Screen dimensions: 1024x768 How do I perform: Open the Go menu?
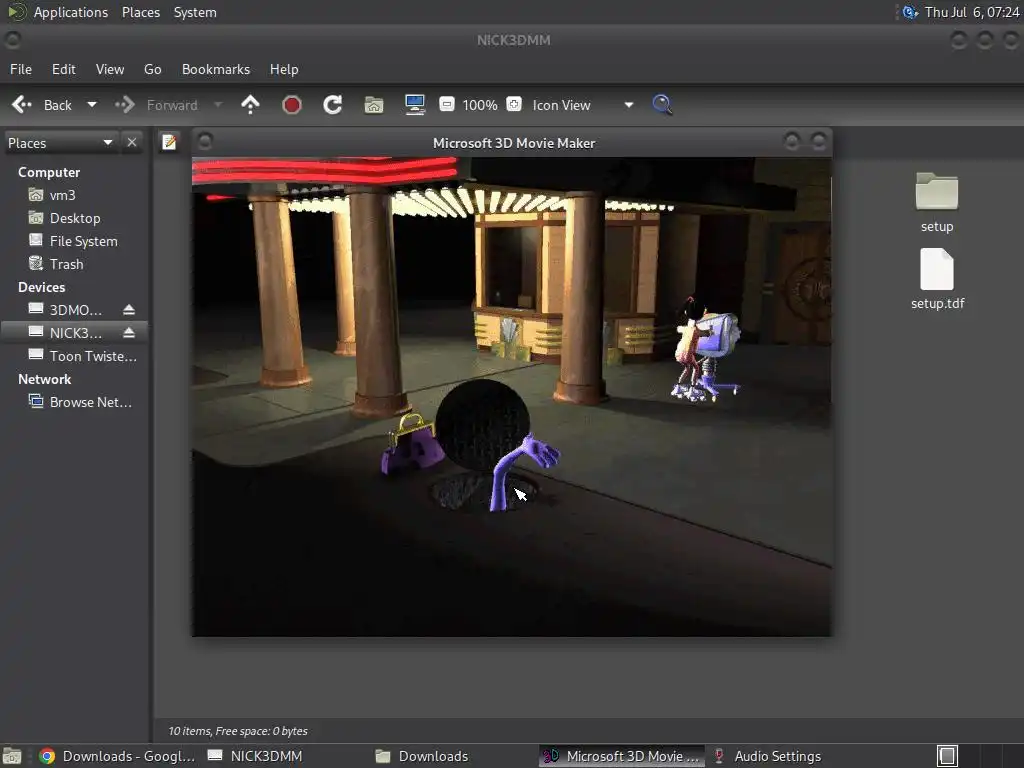pyautogui.click(x=153, y=69)
